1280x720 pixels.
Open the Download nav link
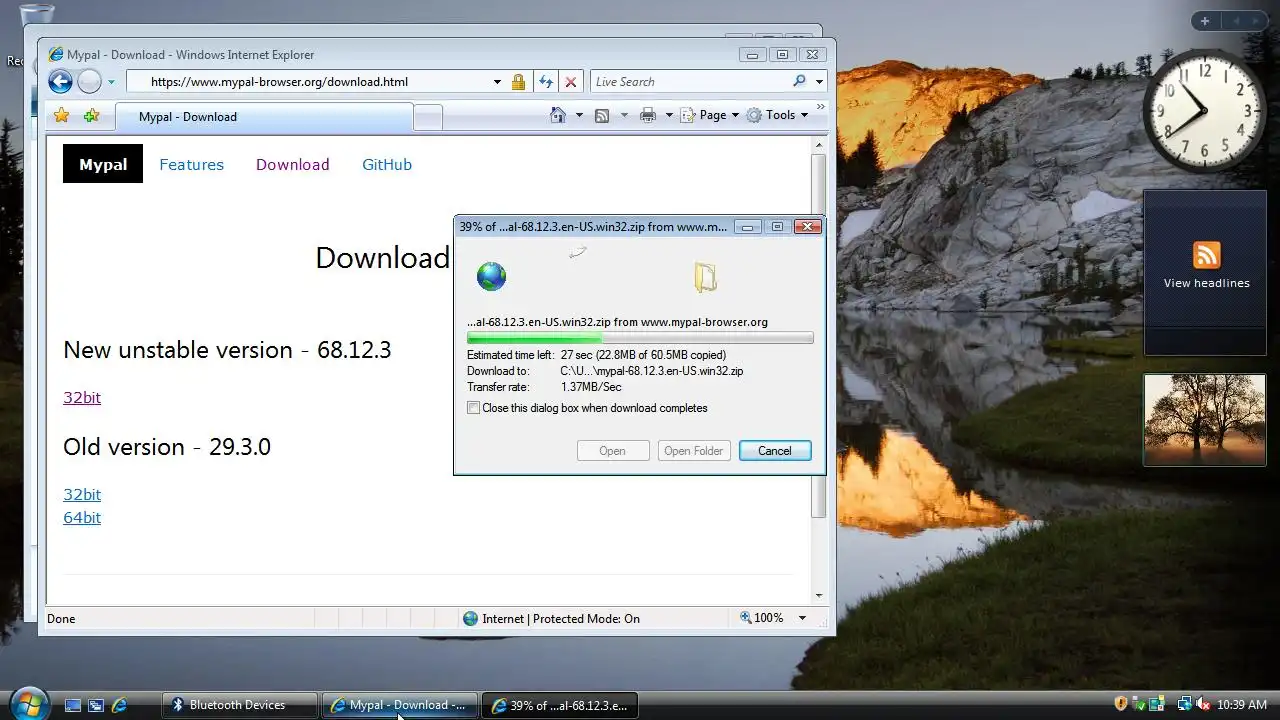click(x=292, y=164)
